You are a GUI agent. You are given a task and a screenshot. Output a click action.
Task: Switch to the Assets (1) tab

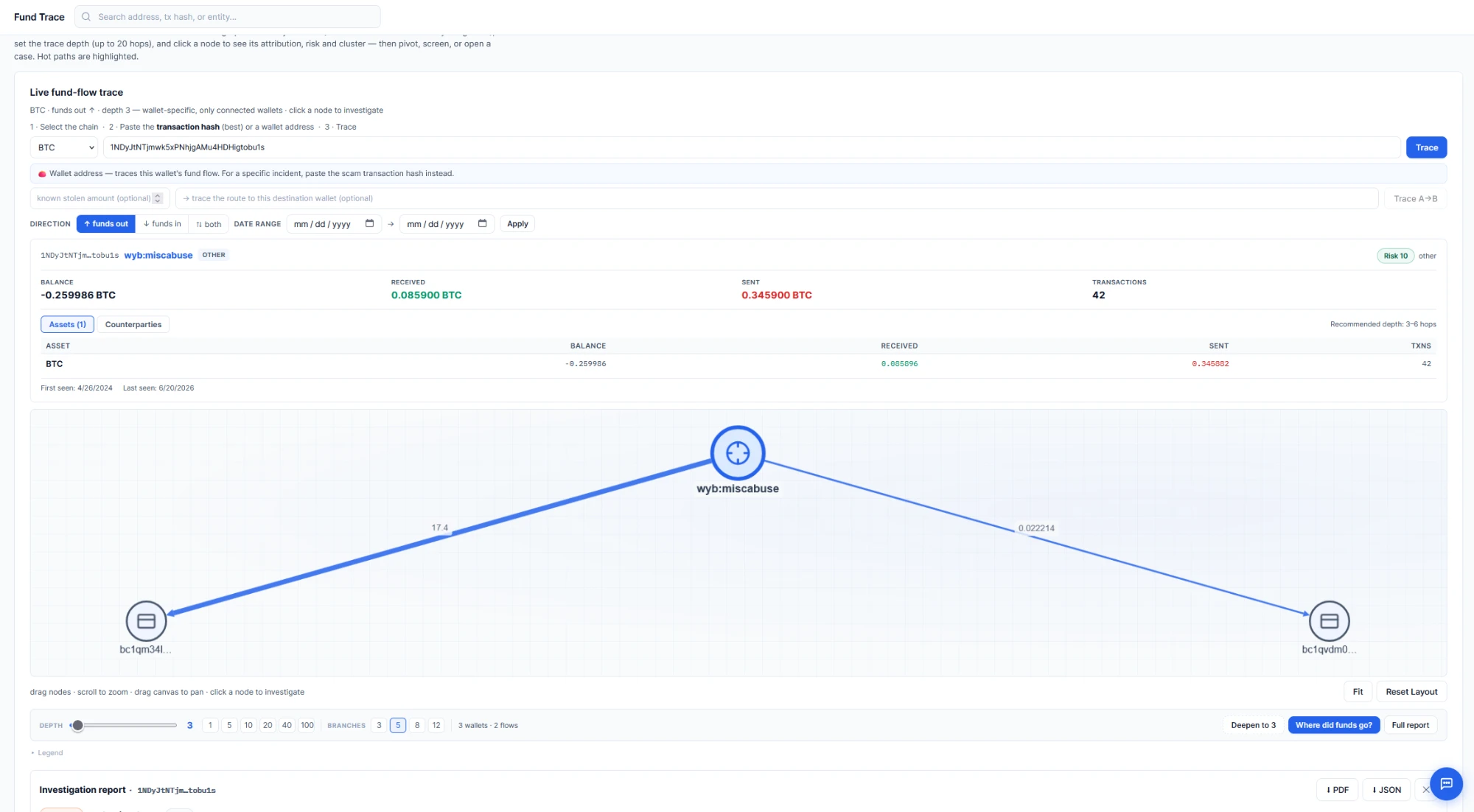click(67, 324)
